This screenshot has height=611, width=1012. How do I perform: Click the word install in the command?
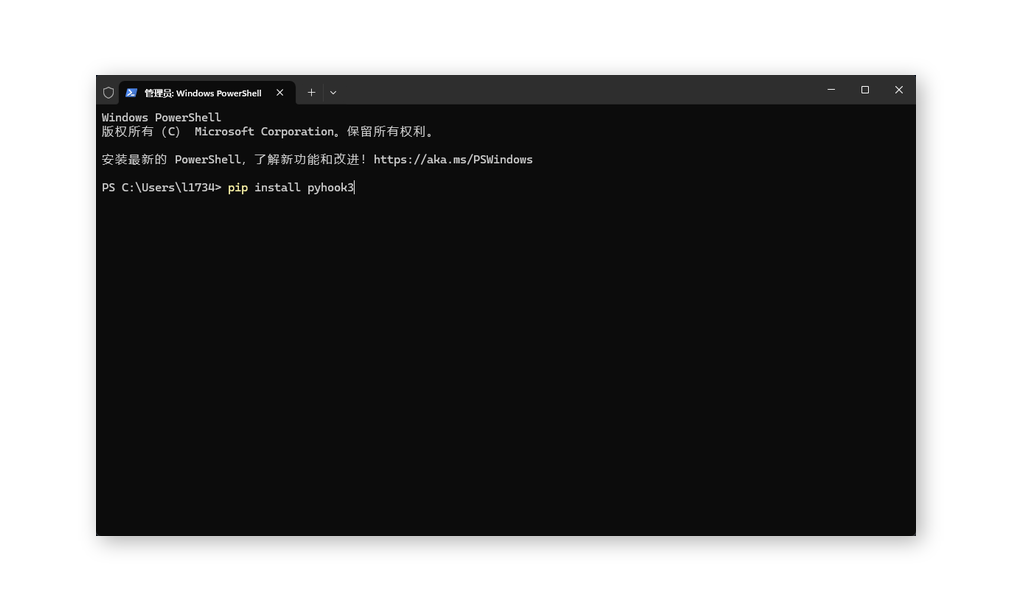click(x=278, y=188)
